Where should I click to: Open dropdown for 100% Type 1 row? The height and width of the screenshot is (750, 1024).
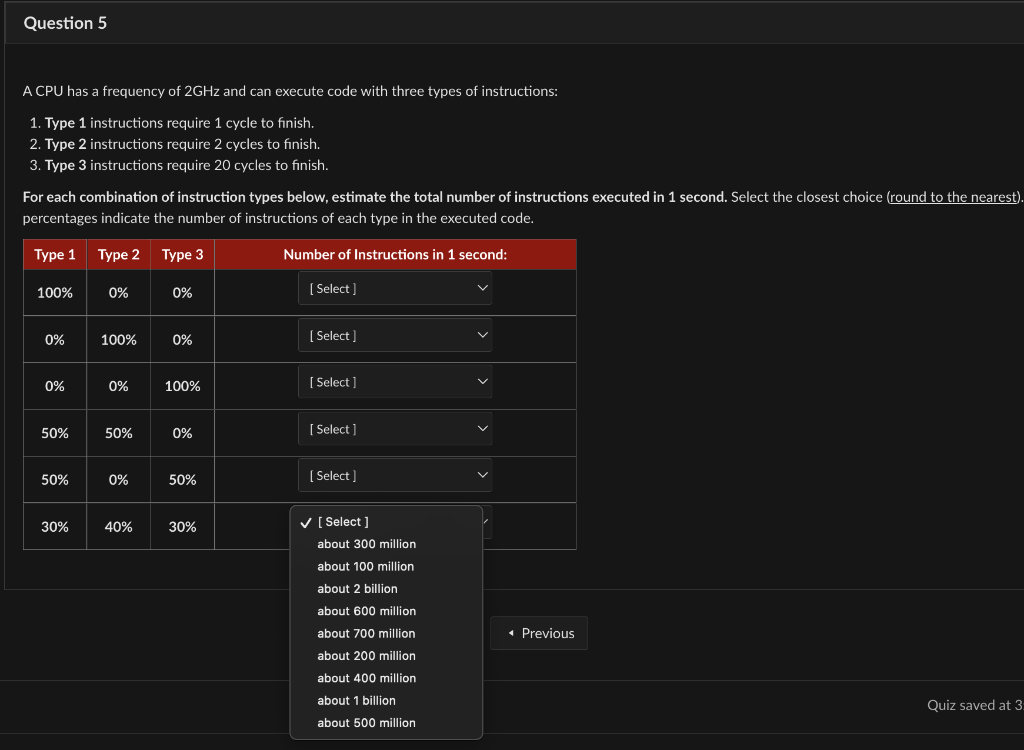[395, 288]
